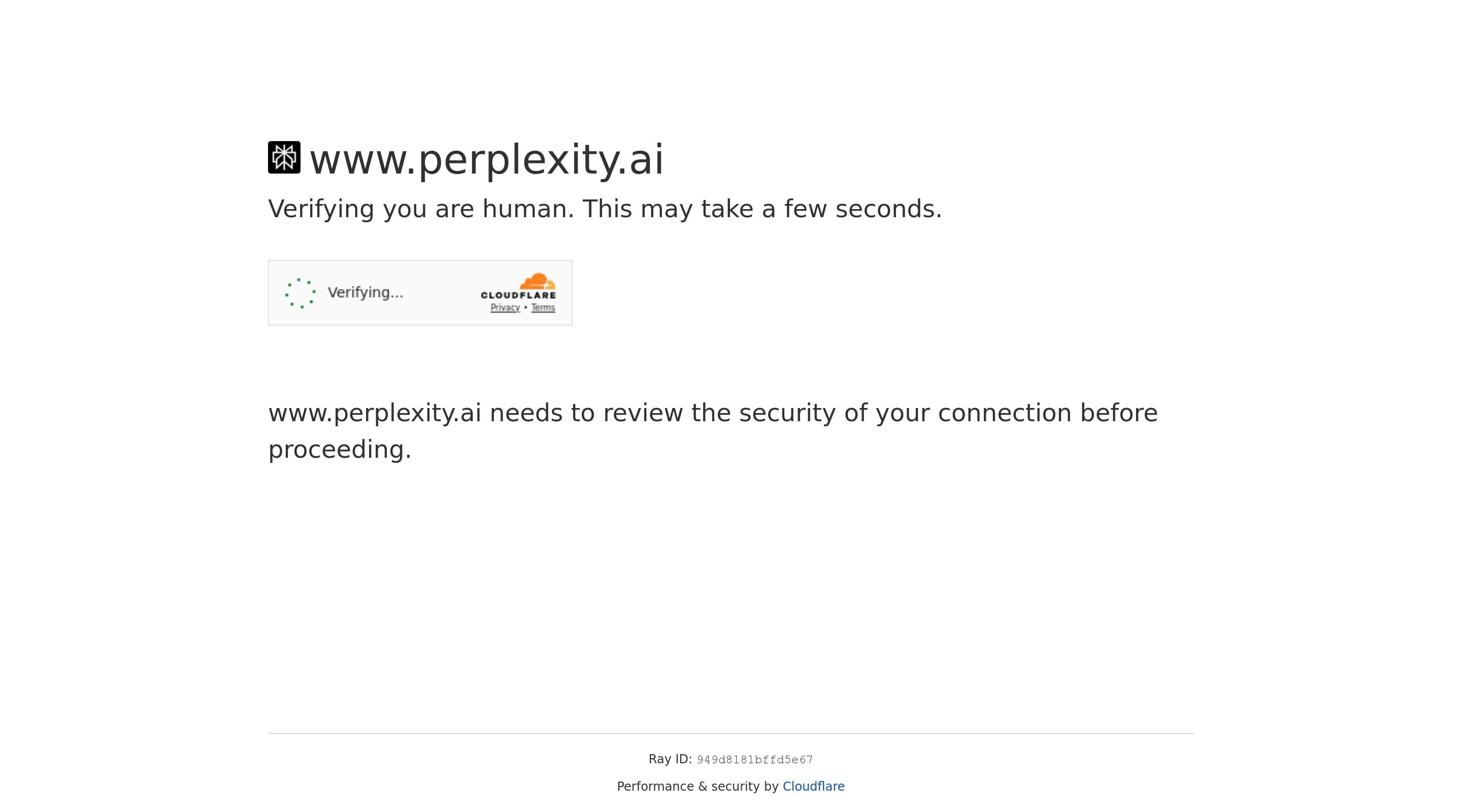Viewport: 1462px width, 812px height.
Task: Click "This may take a few seconds." sentence
Action: tap(761, 209)
